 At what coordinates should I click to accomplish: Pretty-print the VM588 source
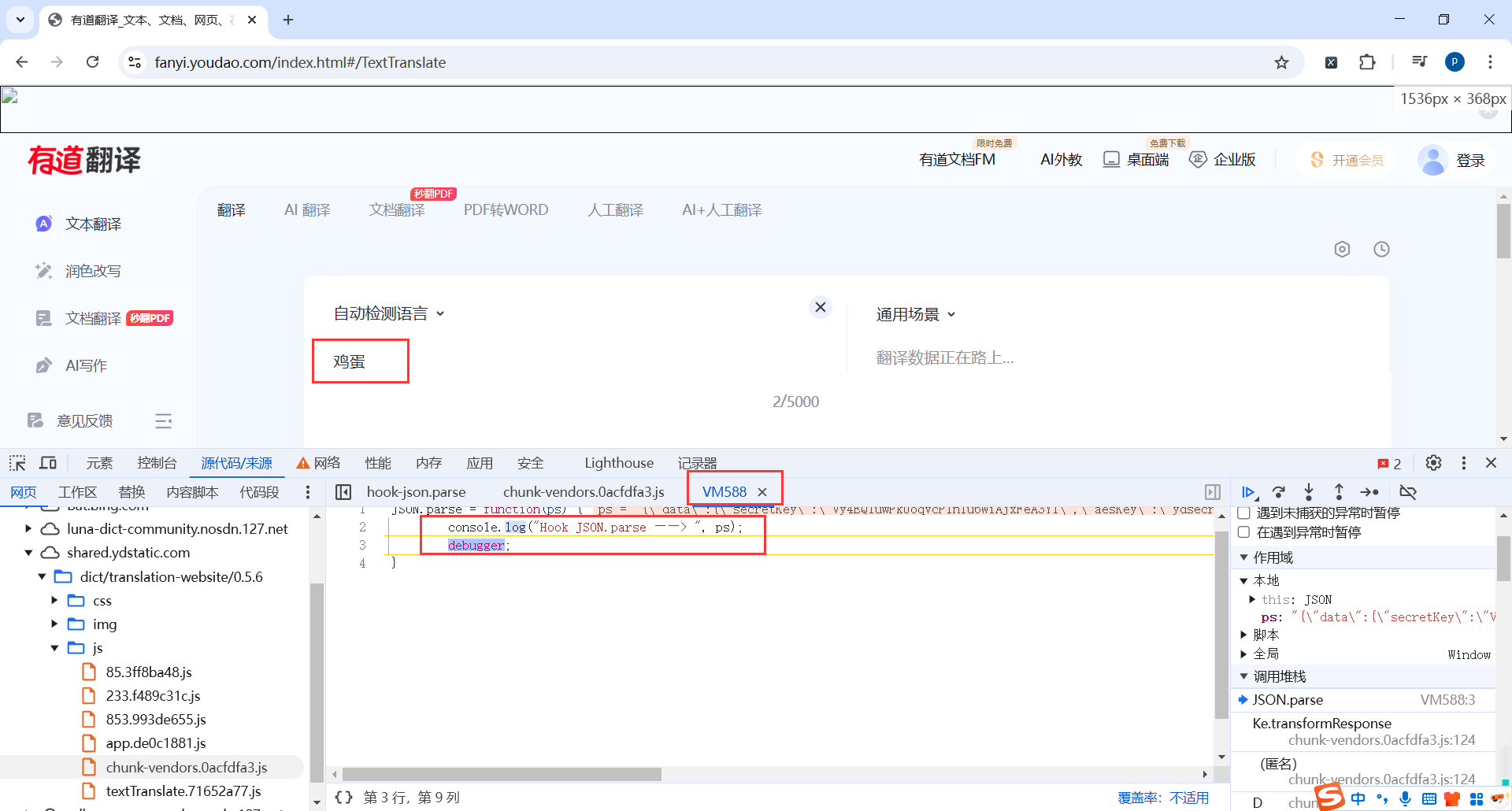343,798
